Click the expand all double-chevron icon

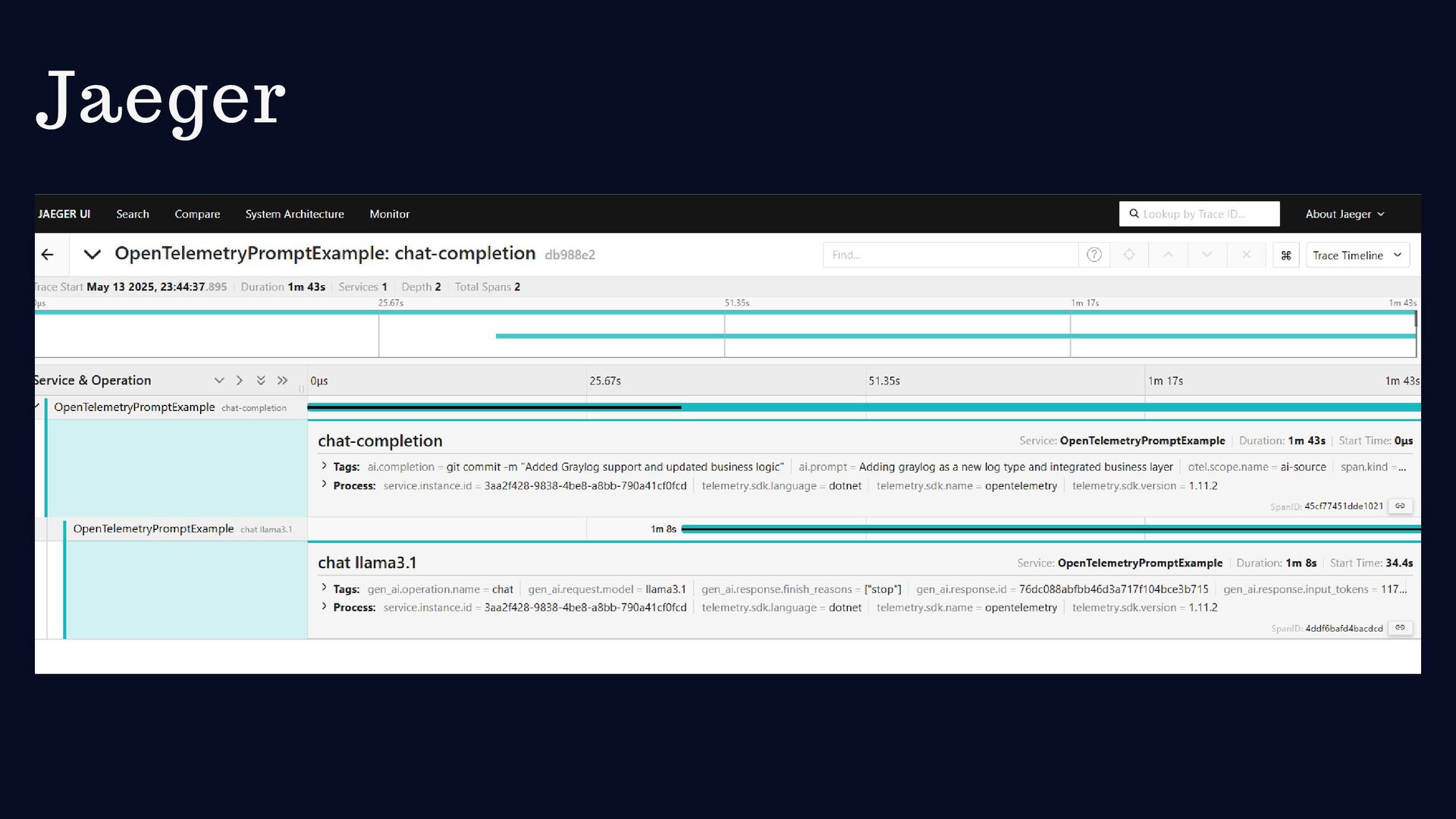coord(283,381)
